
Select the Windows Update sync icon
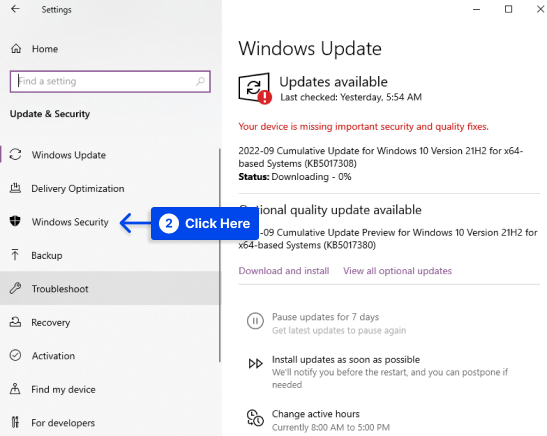pyautogui.click(x=15, y=155)
